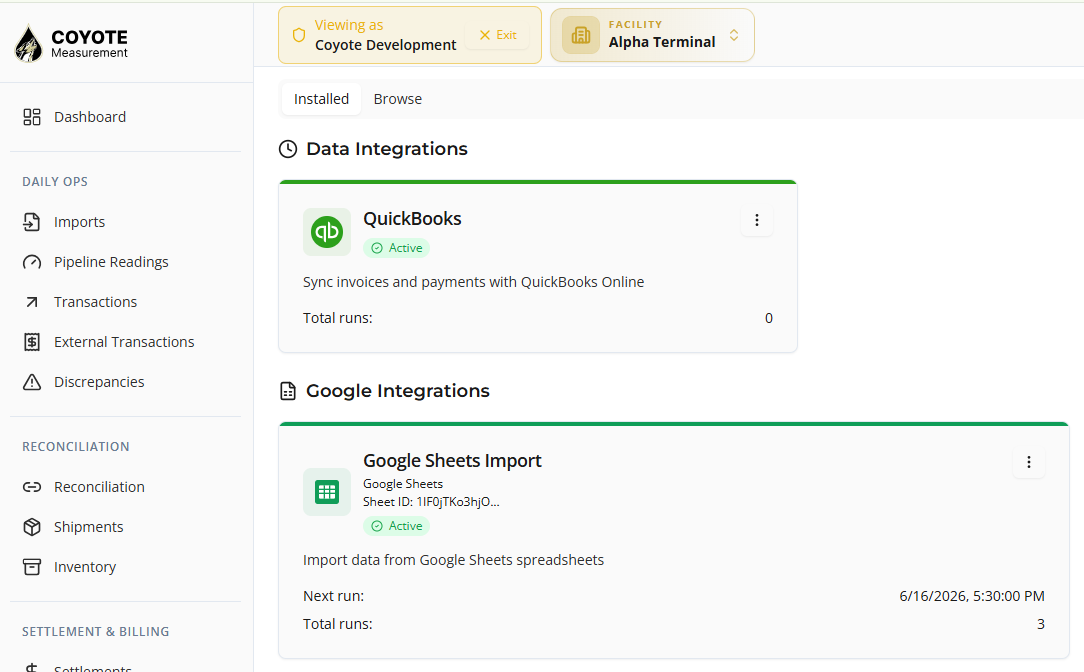The image size is (1084, 672).
Task: Open QuickBooks three-dot options menu
Action: pyautogui.click(x=757, y=220)
